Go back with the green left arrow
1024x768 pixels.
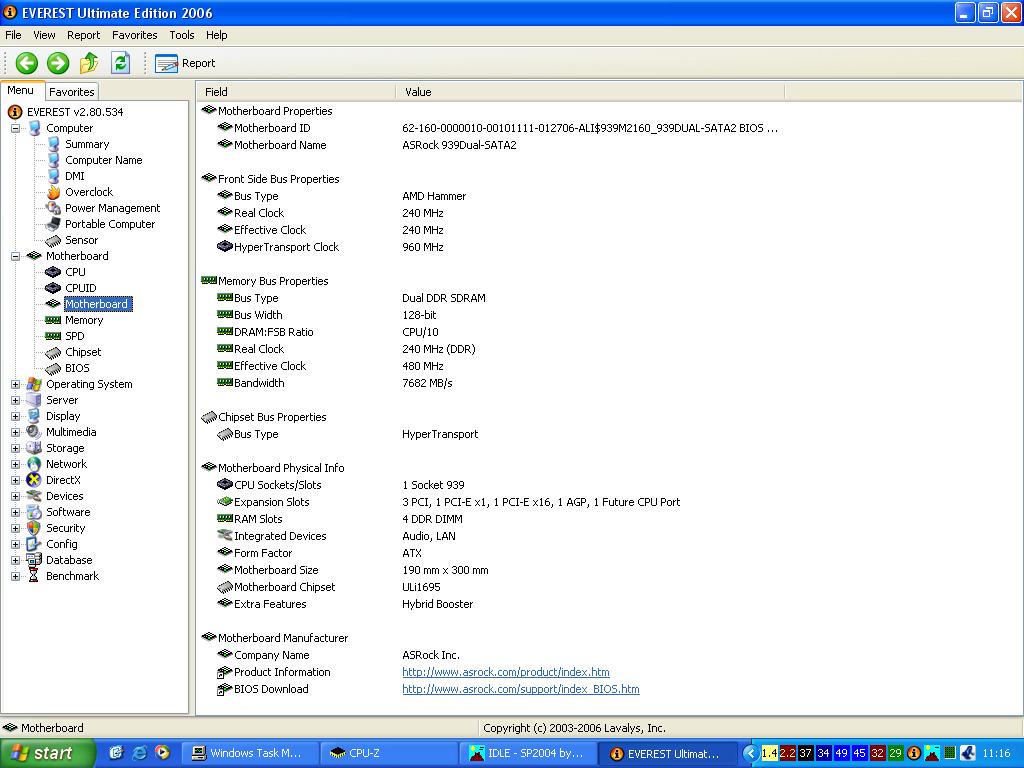(x=27, y=63)
